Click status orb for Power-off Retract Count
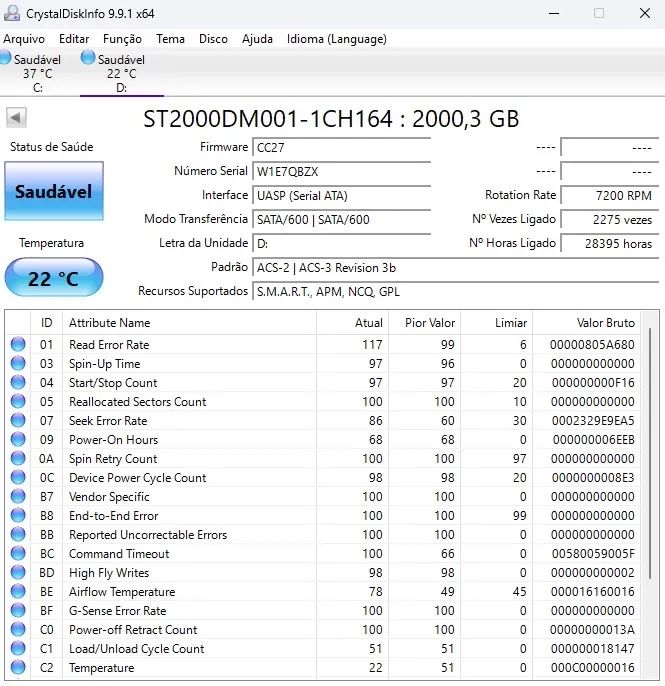The height and width of the screenshot is (686, 665). pos(18,630)
